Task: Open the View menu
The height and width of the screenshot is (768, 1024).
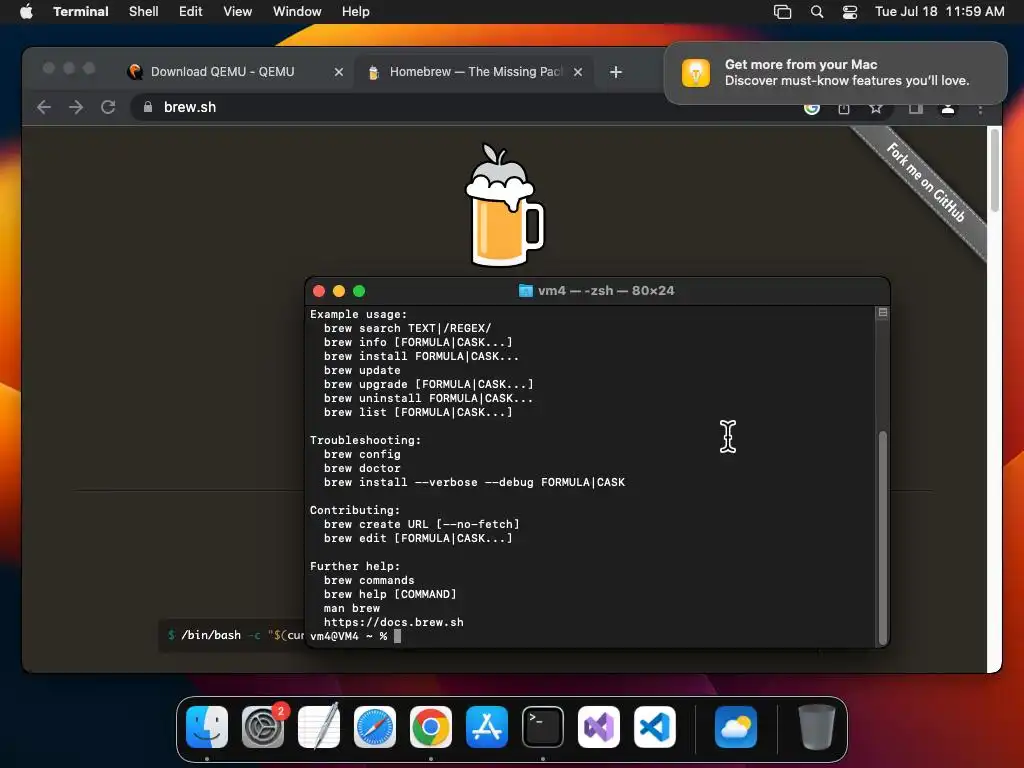Action: (238, 11)
